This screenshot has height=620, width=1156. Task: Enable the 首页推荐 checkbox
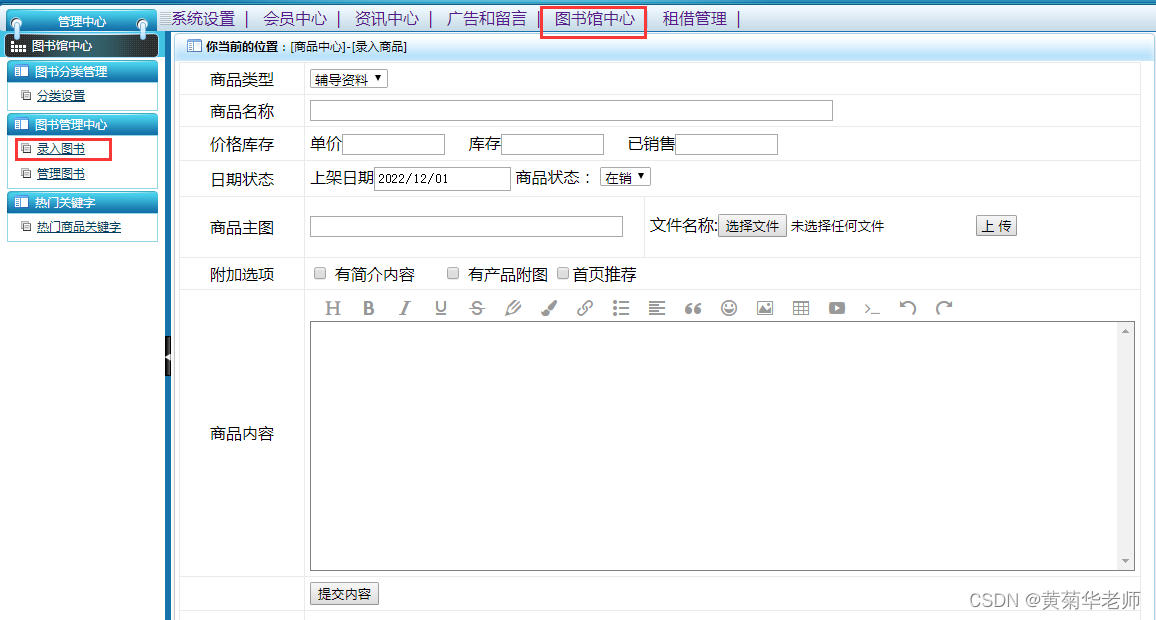click(562, 273)
